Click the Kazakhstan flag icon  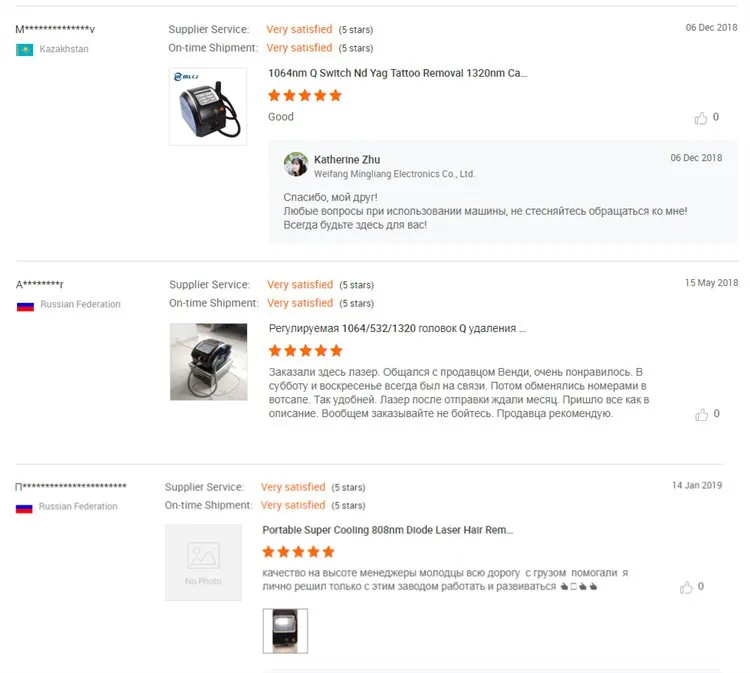(x=25, y=49)
